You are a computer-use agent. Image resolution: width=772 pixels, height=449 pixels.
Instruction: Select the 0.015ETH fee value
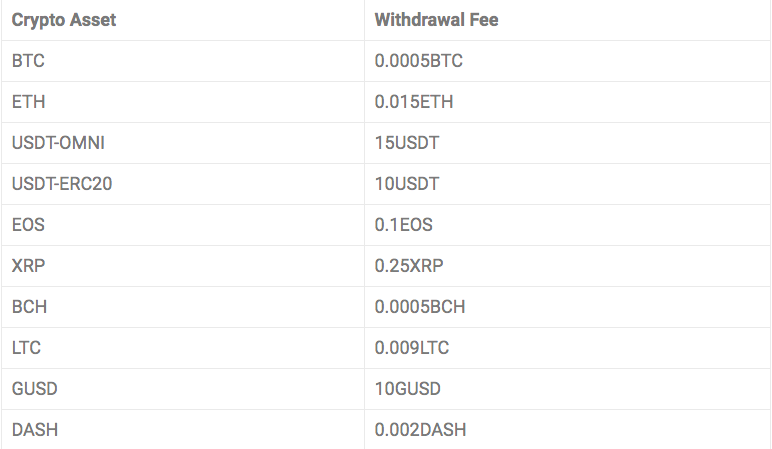[414, 101]
